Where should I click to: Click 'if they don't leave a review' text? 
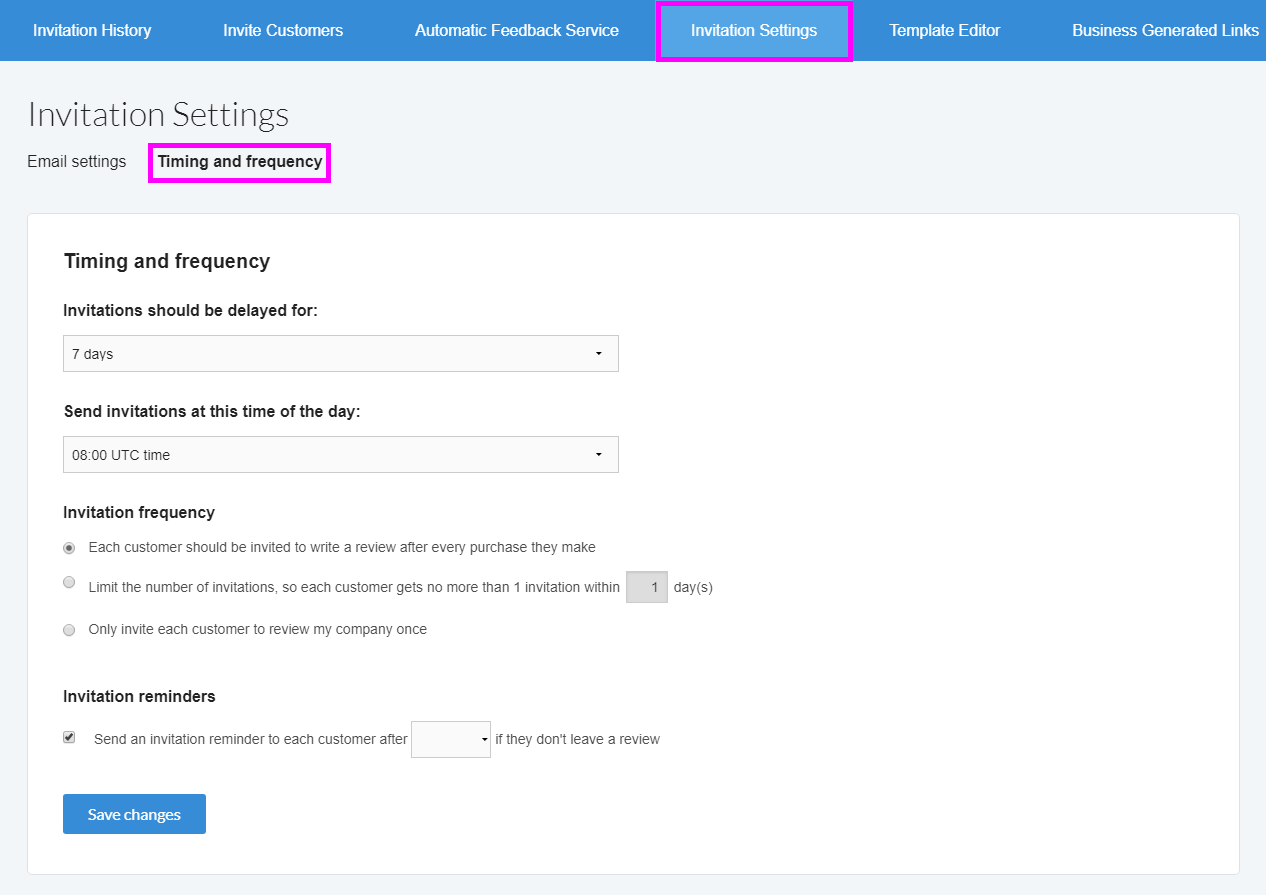pos(578,740)
